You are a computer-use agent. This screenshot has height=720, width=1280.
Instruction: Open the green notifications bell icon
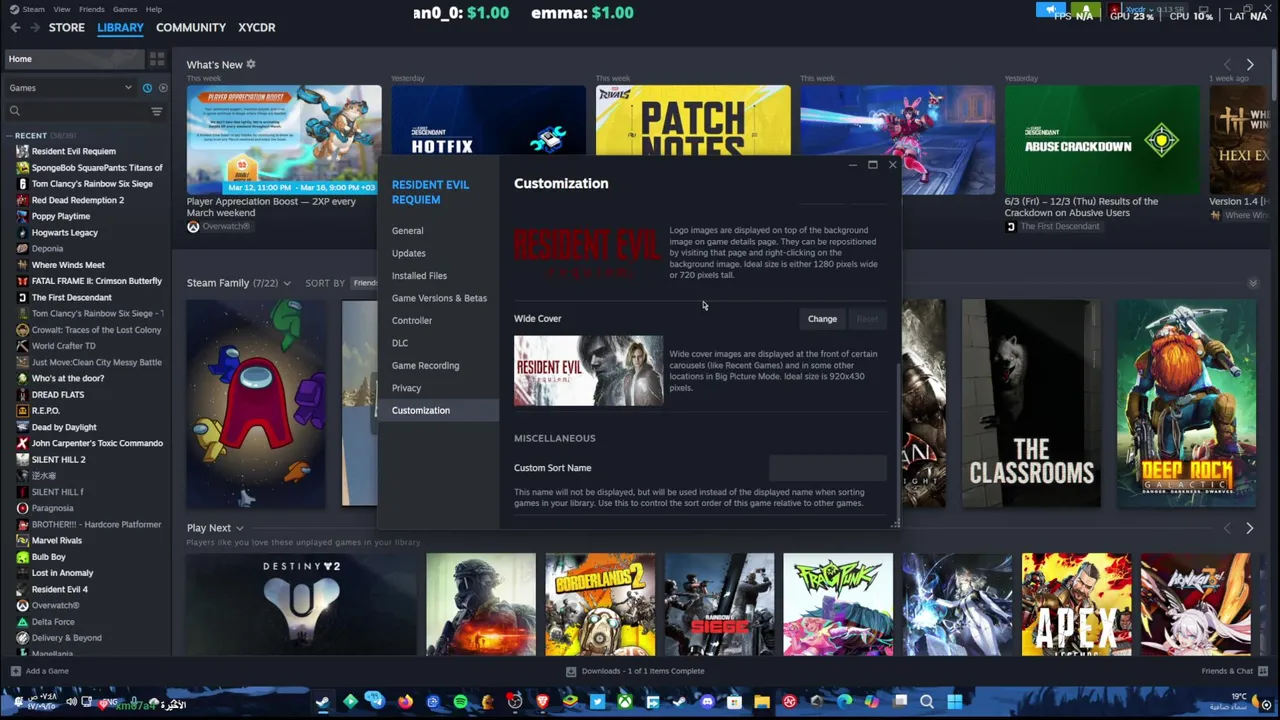point(1085,10)
